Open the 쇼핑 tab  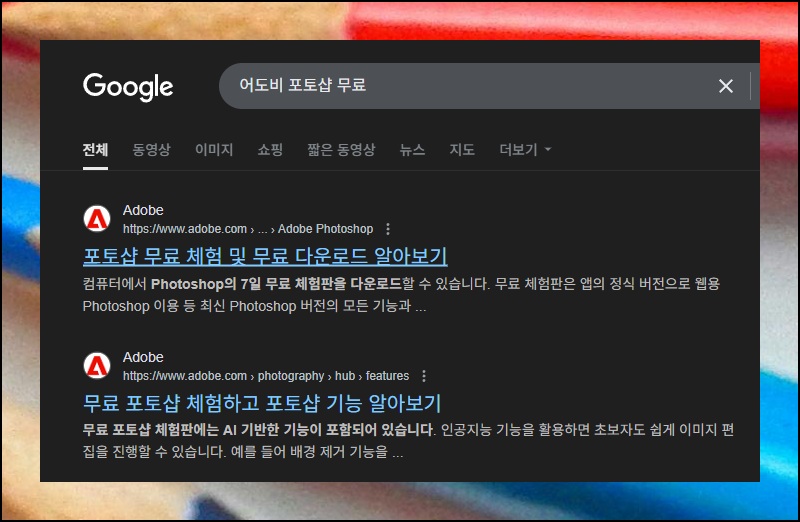click(x=270, y=150)
